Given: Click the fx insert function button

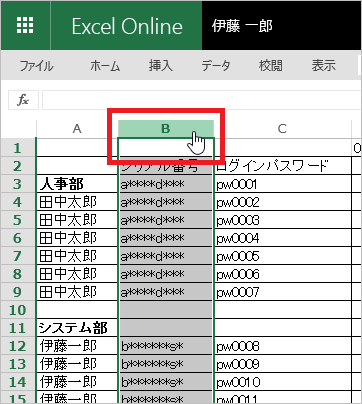Looking at the screenshot, I should [23, 100].
